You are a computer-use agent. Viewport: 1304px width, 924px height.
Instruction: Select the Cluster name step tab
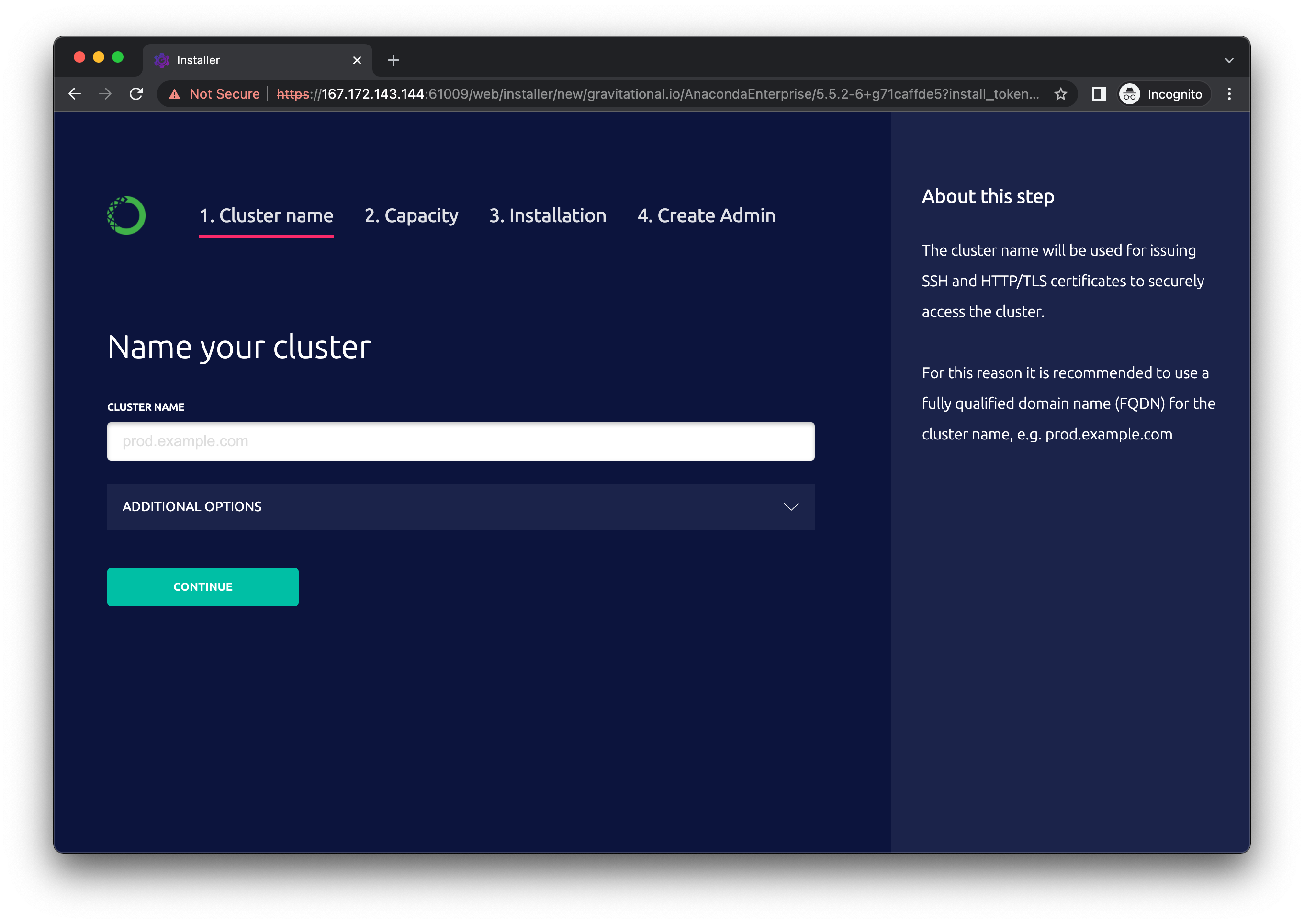(x=266, y=215)
